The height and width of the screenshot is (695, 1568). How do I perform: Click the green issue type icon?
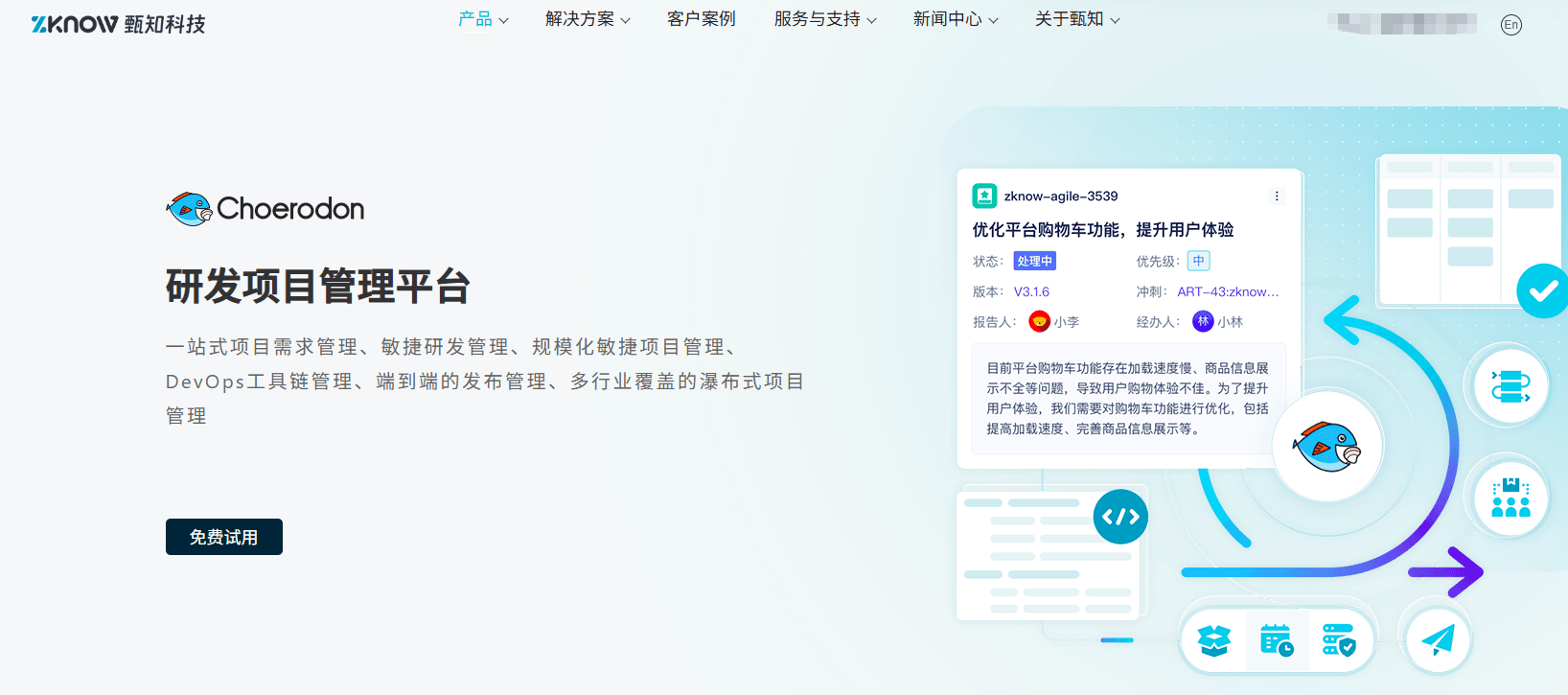(984, 196)
